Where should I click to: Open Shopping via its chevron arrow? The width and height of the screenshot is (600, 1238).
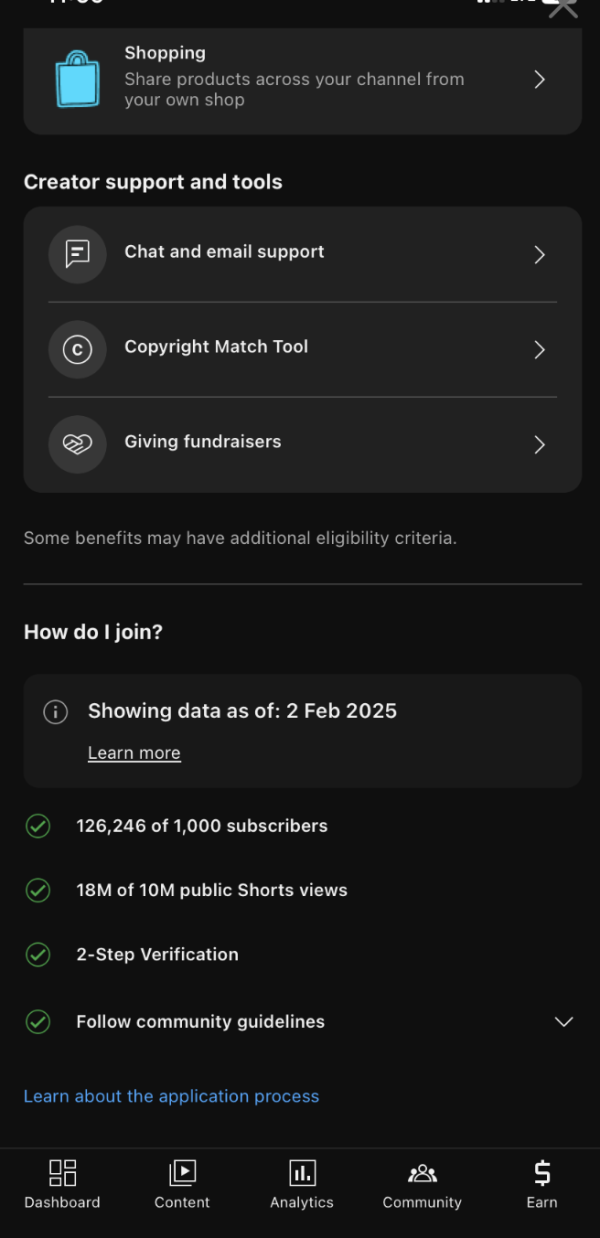click(x=539, y=79)
